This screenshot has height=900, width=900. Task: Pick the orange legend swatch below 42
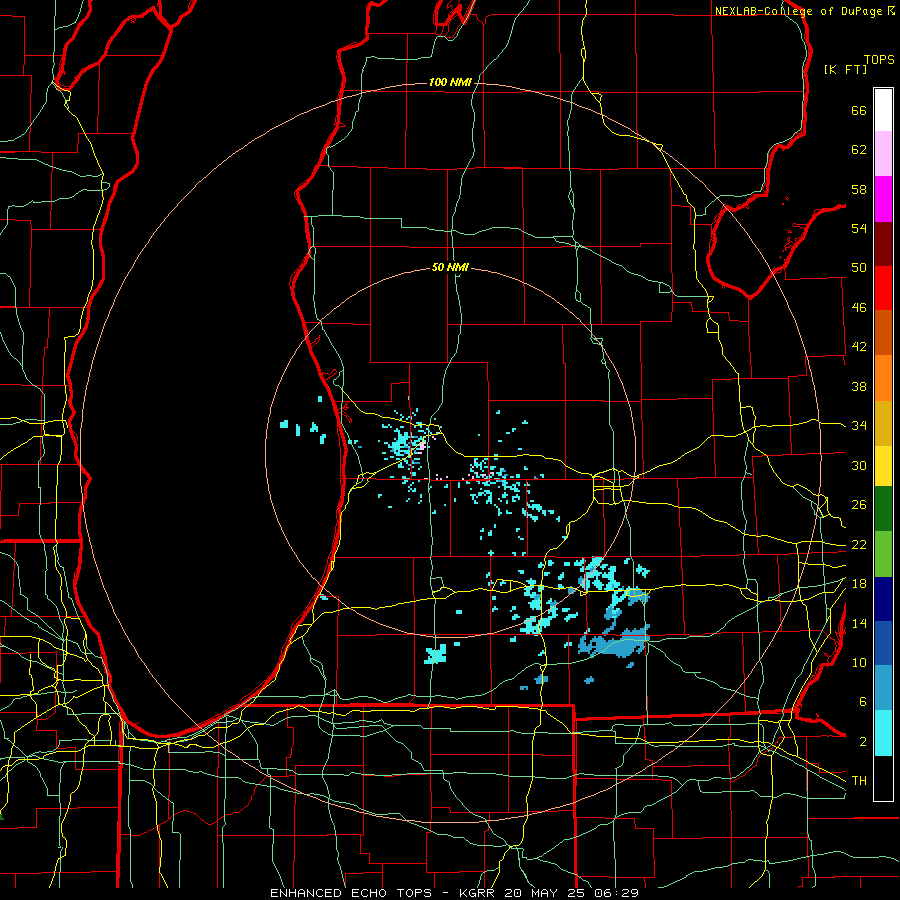coord(883,378)
